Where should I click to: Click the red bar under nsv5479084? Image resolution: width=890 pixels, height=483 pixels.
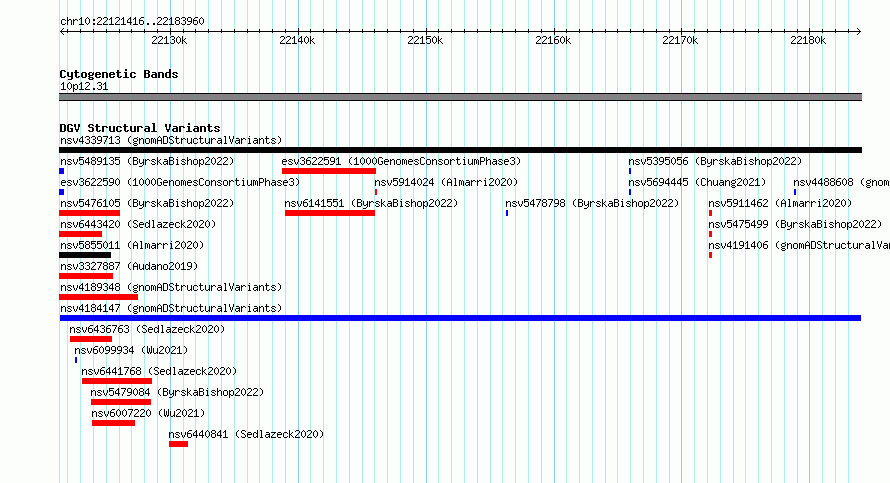pos(121,402)
